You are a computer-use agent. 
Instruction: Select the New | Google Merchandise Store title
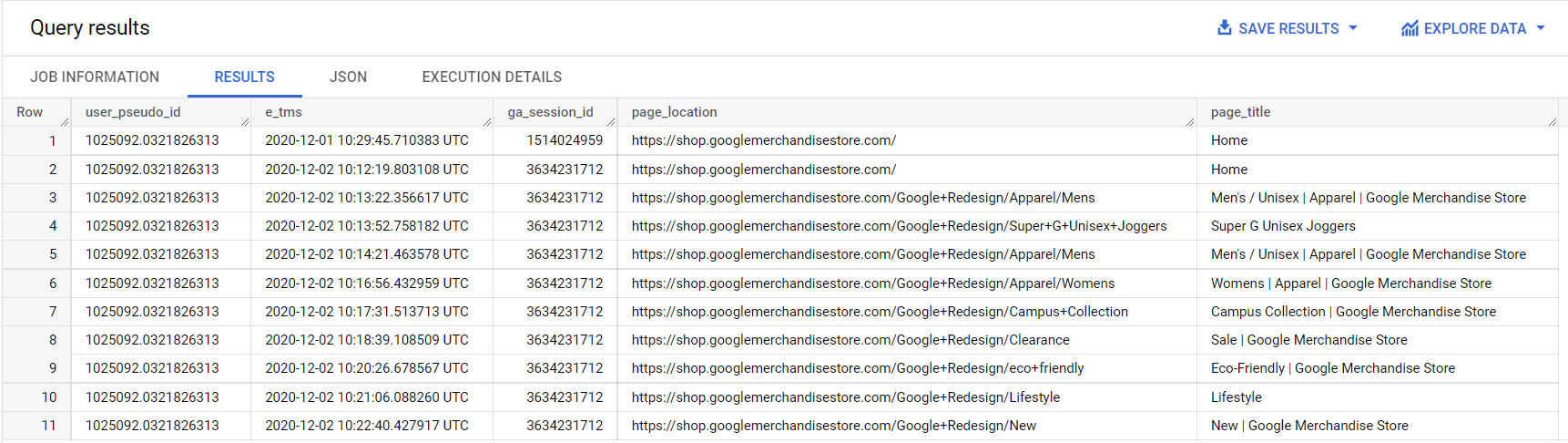coord(1309,426)
